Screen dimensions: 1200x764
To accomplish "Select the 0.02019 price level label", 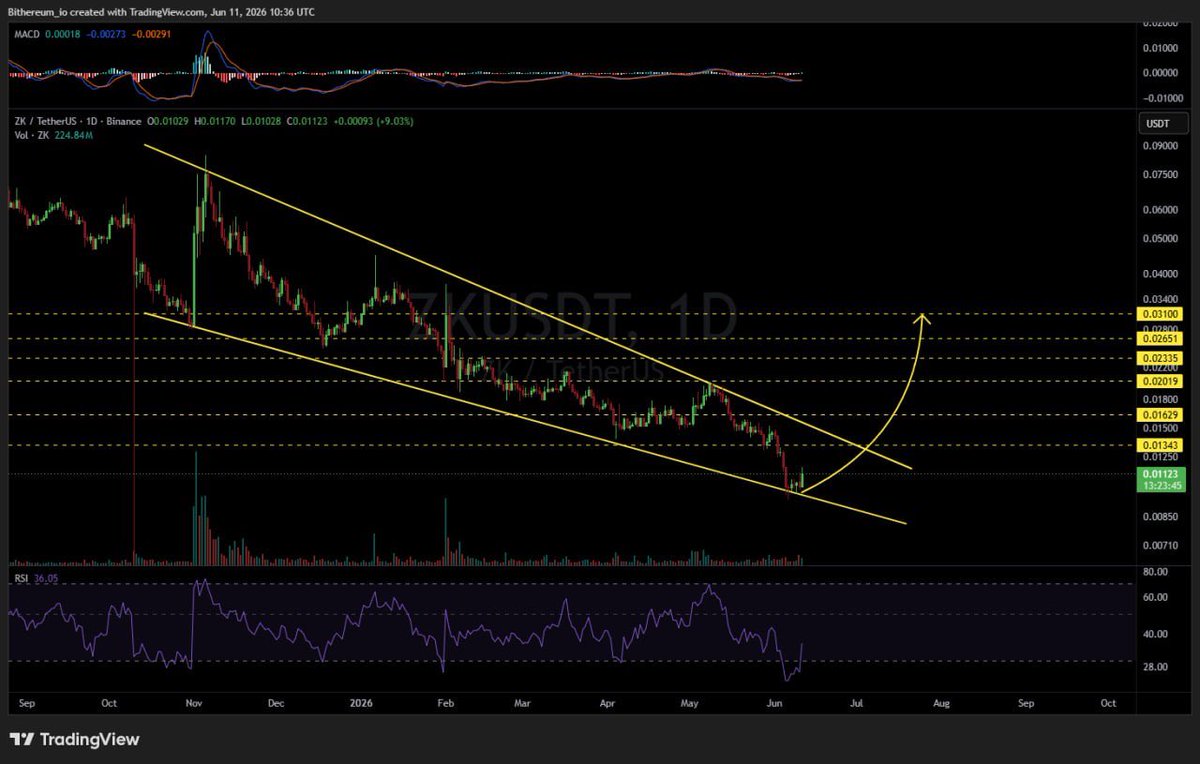I will pos(1160,381).
